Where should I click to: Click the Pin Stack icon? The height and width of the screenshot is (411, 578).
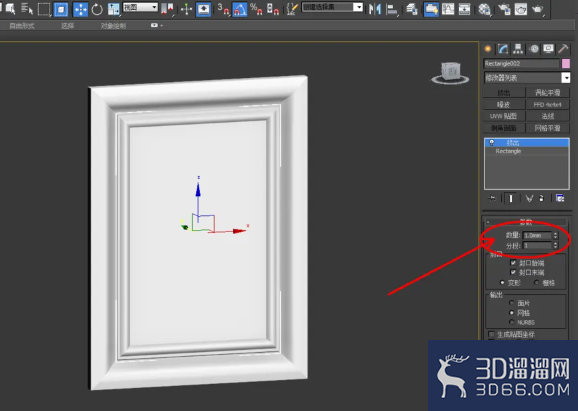492,198
